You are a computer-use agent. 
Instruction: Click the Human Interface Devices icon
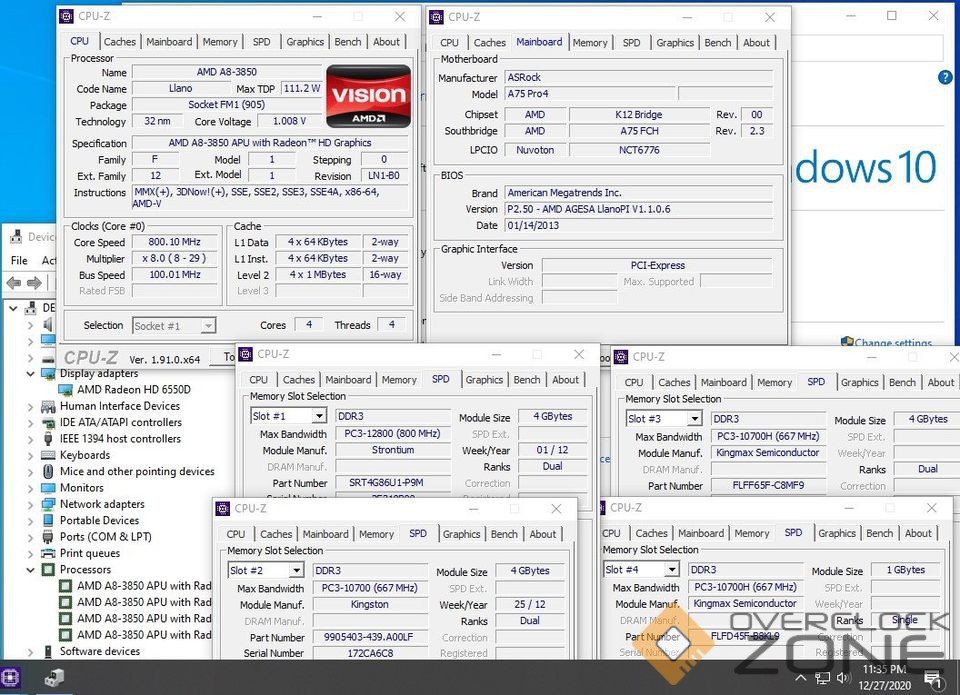(x=48, y=406)
